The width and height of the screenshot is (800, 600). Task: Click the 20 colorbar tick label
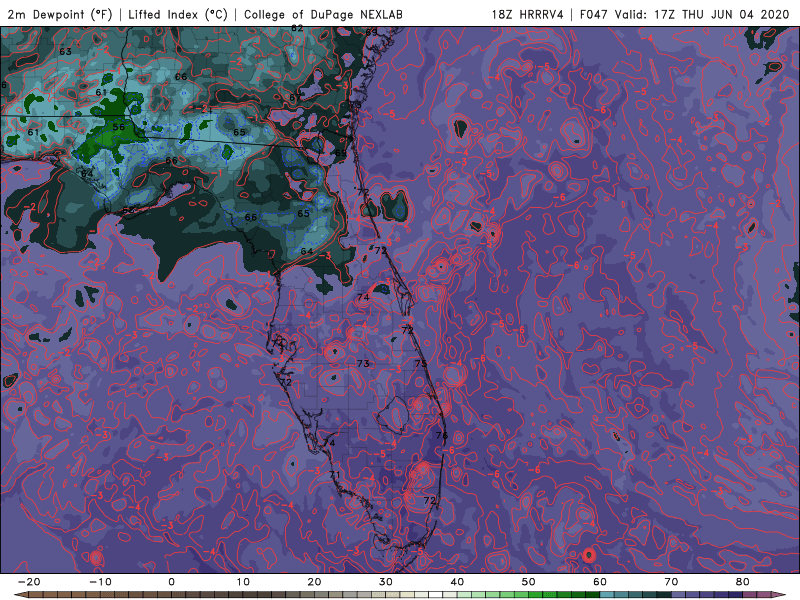314,582
